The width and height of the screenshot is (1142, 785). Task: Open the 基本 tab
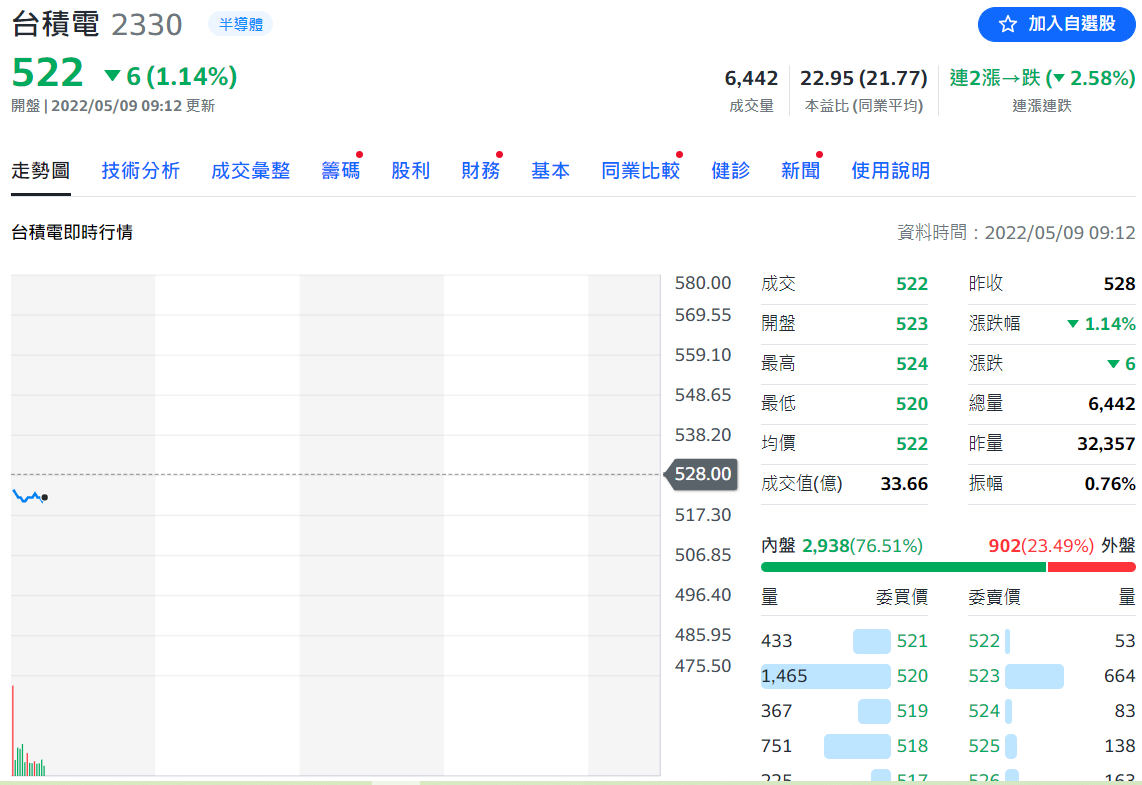pyautogui.click(x=550, y=171)
